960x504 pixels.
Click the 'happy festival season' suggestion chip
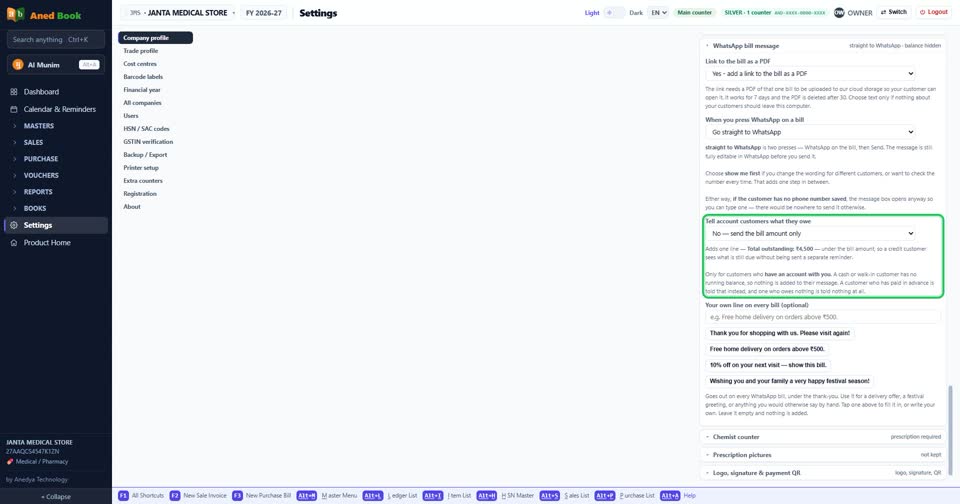click(x=789, y=381)
